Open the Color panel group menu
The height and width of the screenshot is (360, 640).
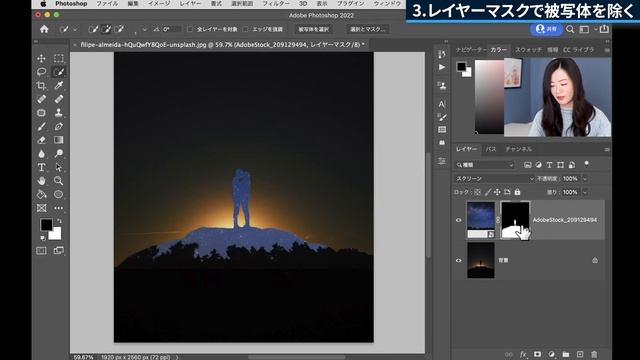[x=607, y=50]
